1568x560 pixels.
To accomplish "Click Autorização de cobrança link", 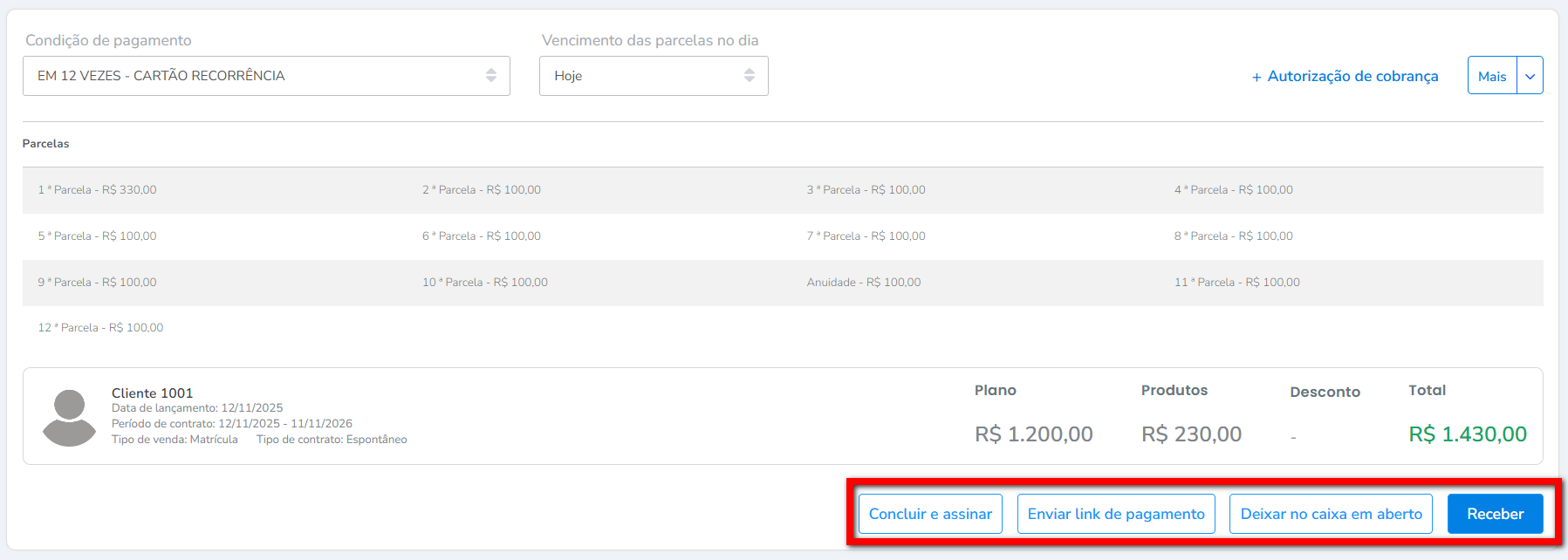I will (1345, 76).
